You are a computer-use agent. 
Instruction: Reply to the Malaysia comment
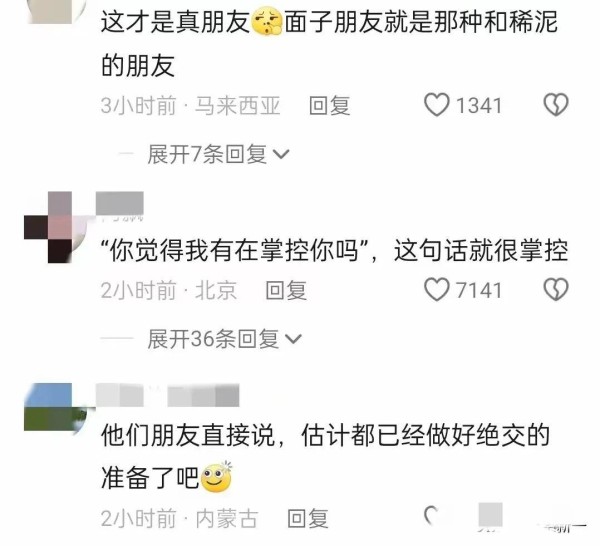click(329, 106)
